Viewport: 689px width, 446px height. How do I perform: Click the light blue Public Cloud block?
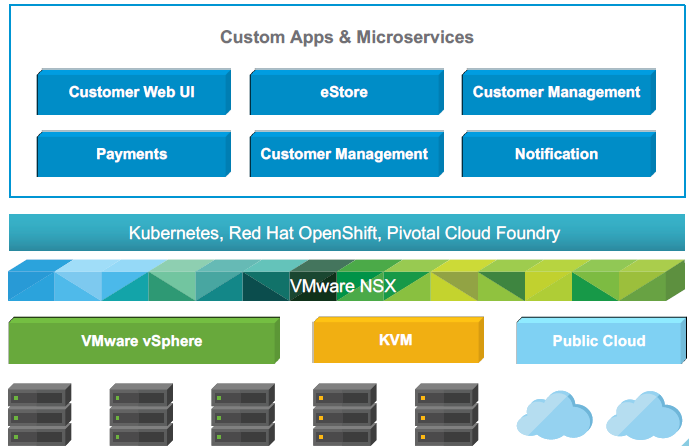coord(601,341)
